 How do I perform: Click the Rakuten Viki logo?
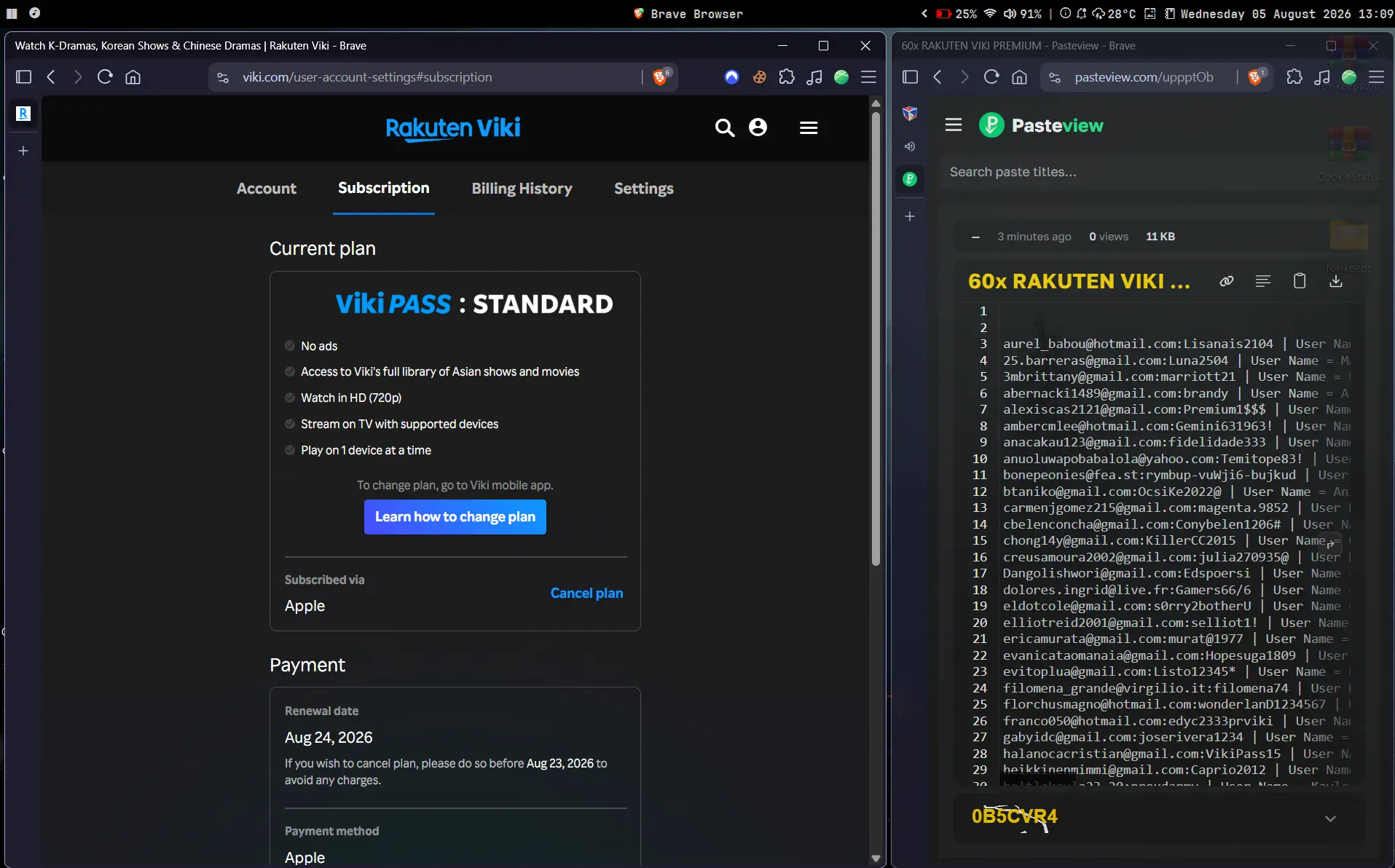[453, 128]
